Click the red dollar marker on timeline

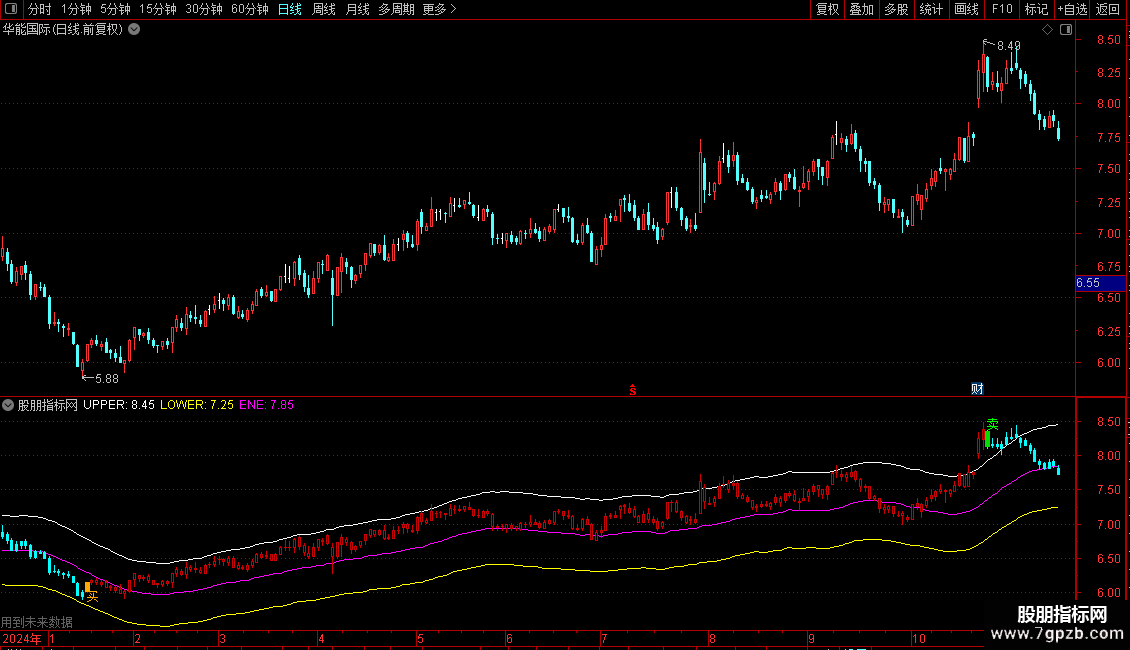coord(633,389)
